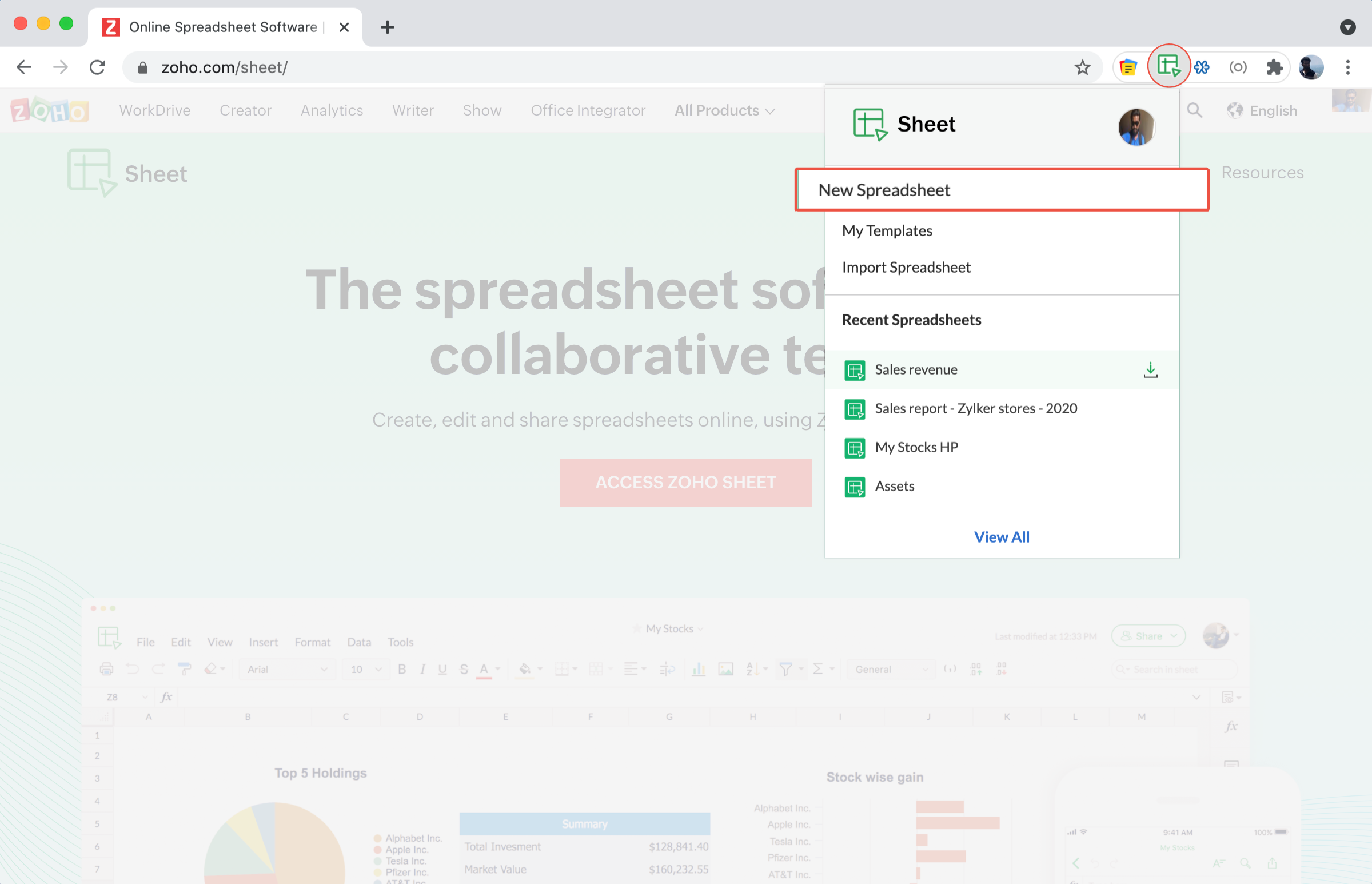Go back to the previous page
1372x884 pixels.
(24, 67)
